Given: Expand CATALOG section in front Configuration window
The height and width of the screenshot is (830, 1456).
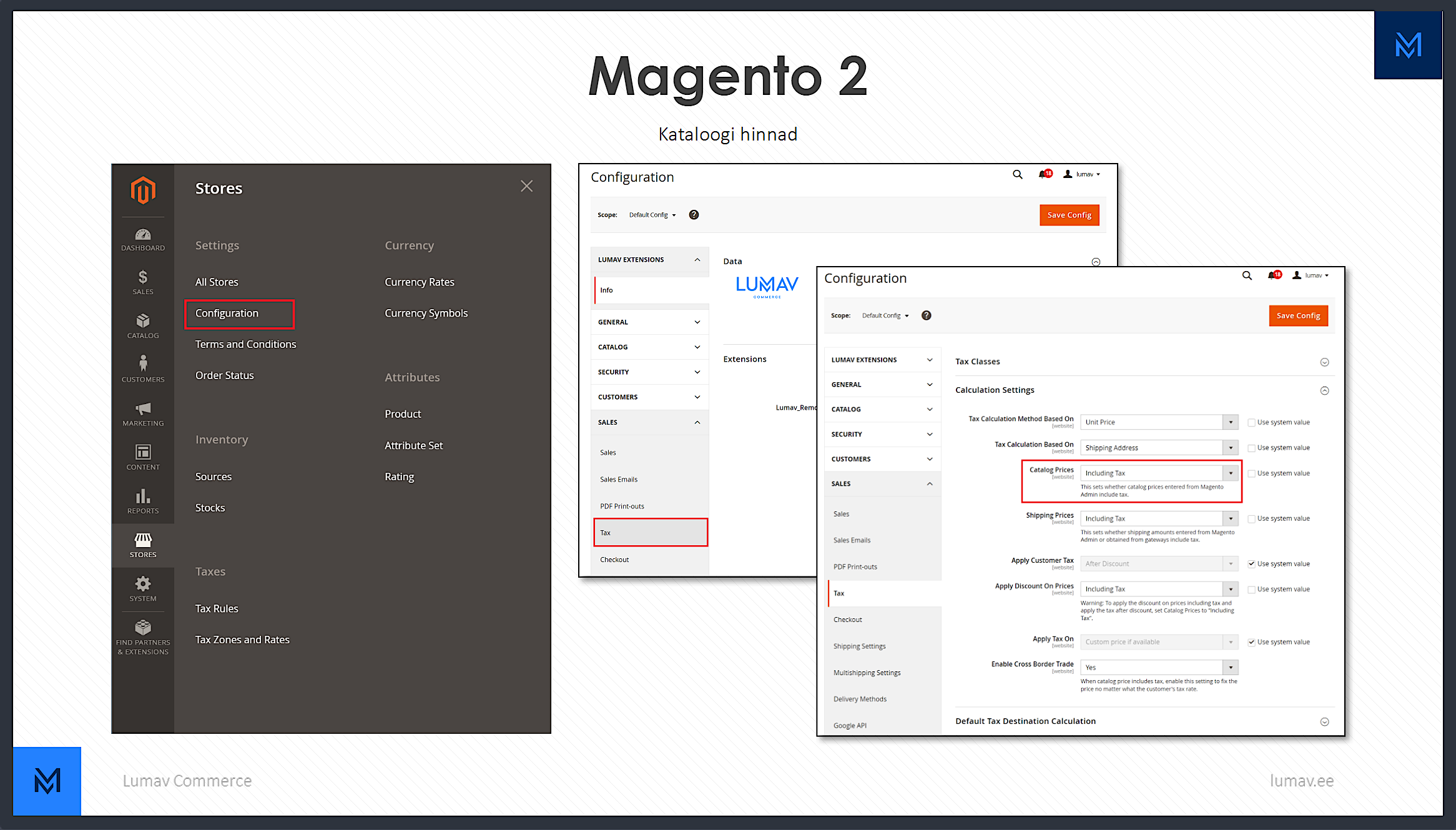Looking at the screenshot, I should click(x=882, y=409).
